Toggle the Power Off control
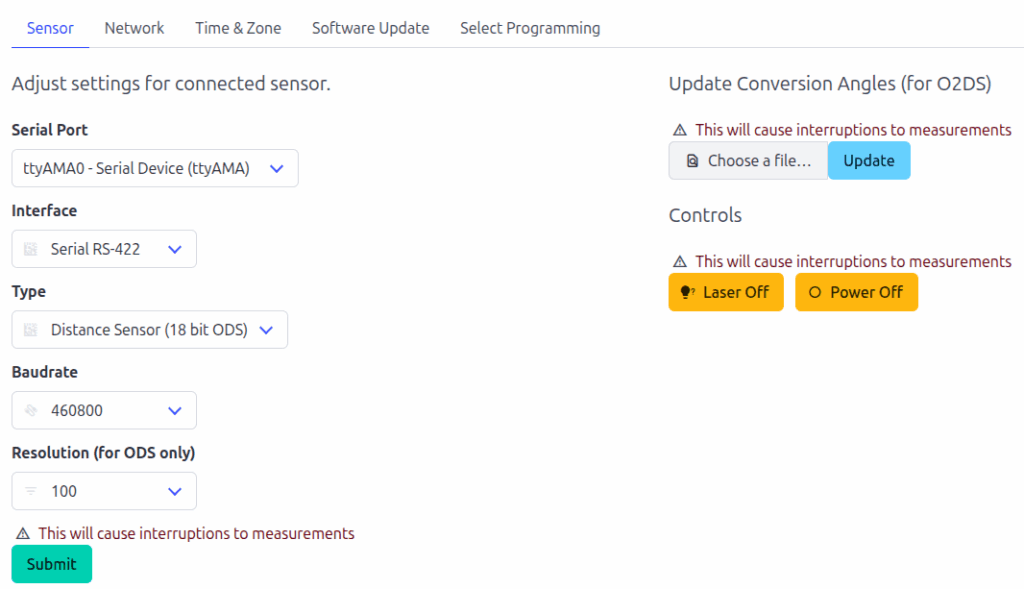1024x589 pixels. 856,292
